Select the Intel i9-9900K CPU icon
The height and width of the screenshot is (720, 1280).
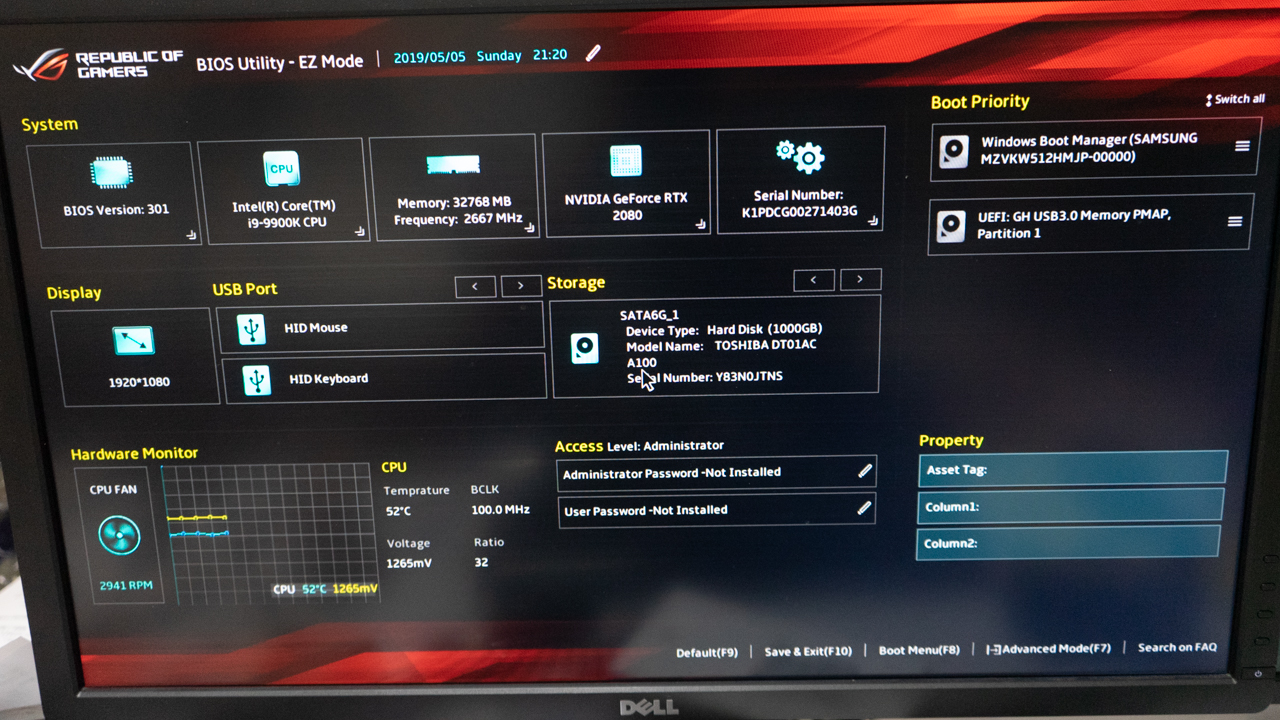[x=281, y=169]
